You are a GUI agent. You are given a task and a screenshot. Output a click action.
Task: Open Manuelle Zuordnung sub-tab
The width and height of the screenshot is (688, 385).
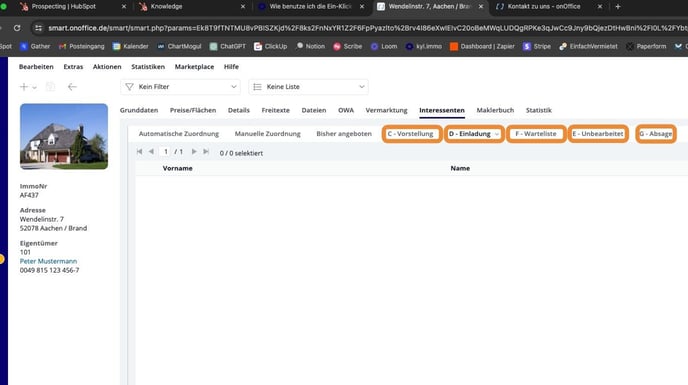[268, 134]
